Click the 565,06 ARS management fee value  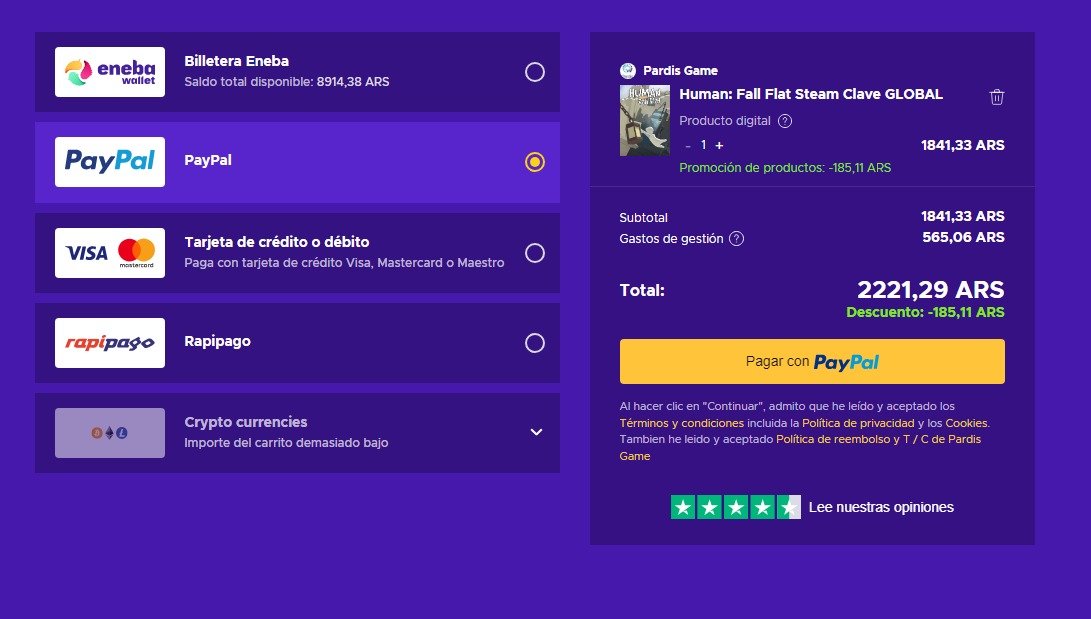click(963, 237)
